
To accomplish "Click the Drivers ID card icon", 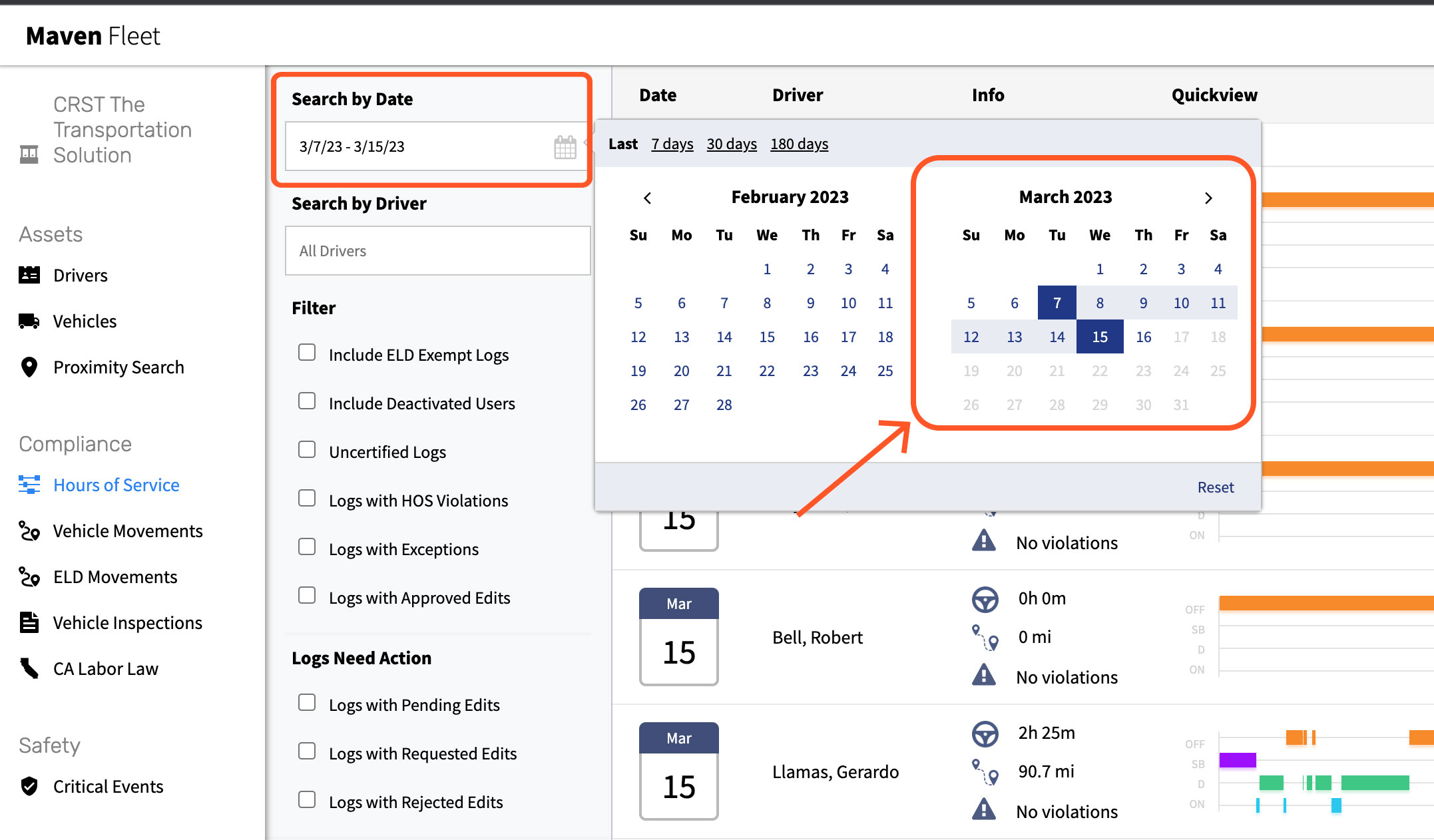I will click(x=29, y=275).
